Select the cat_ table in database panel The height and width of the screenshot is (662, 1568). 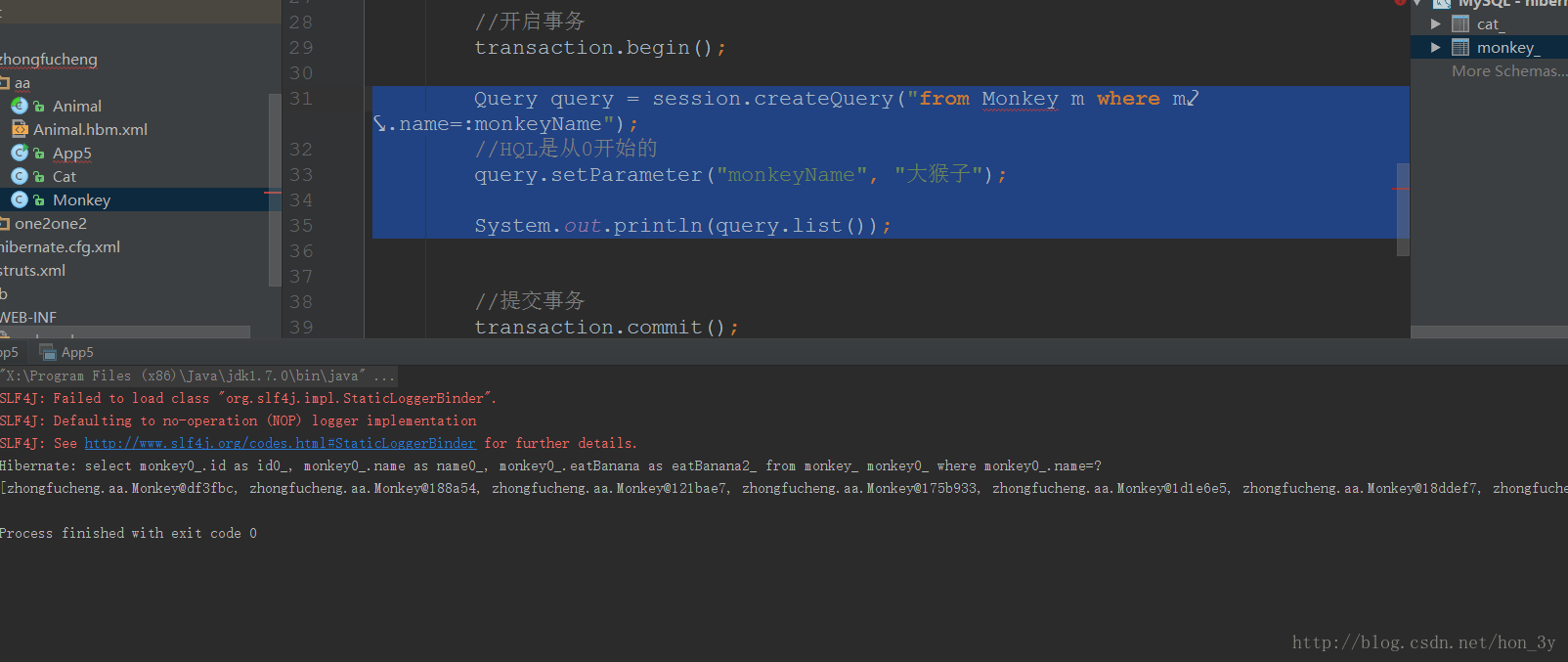click(1491, 23)
